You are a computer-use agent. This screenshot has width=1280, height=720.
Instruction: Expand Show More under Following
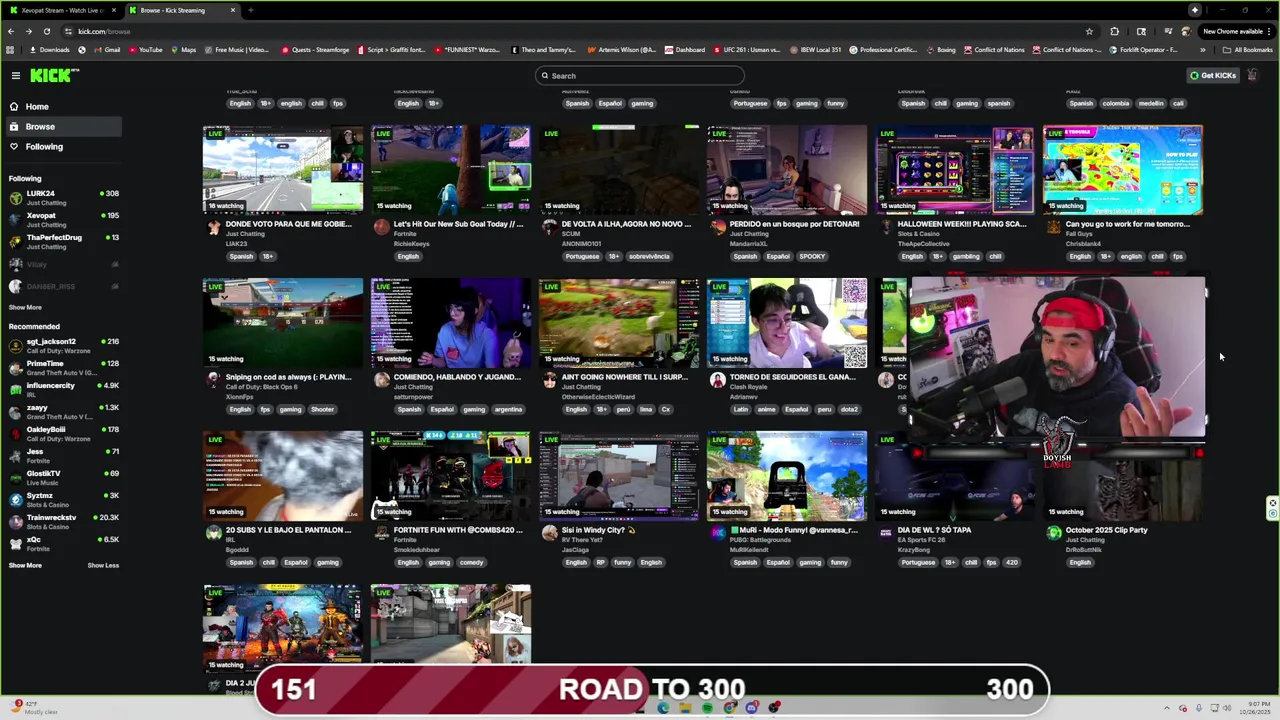[25, 307]
